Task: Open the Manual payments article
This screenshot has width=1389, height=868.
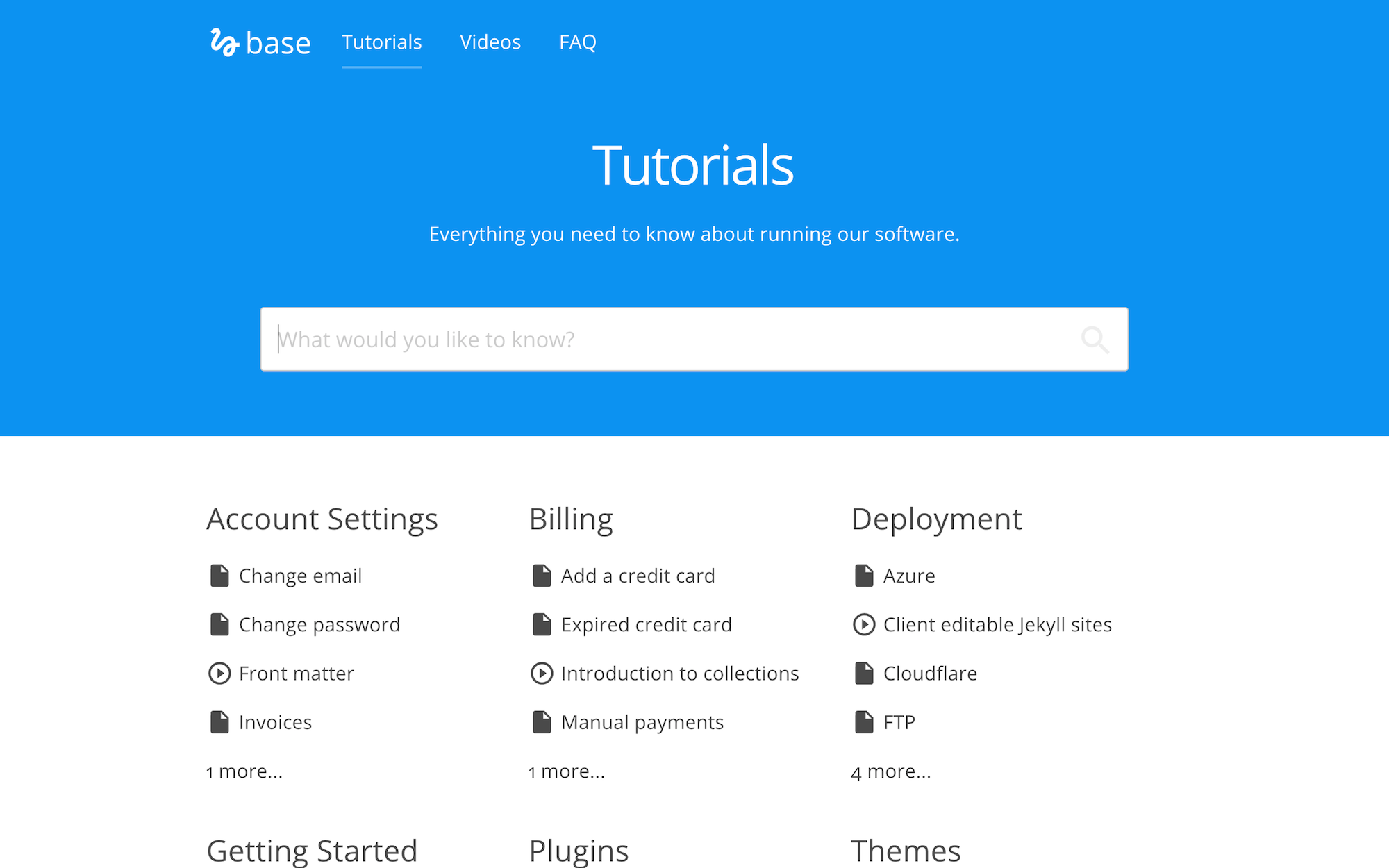Action: click(x=642, y=722)
